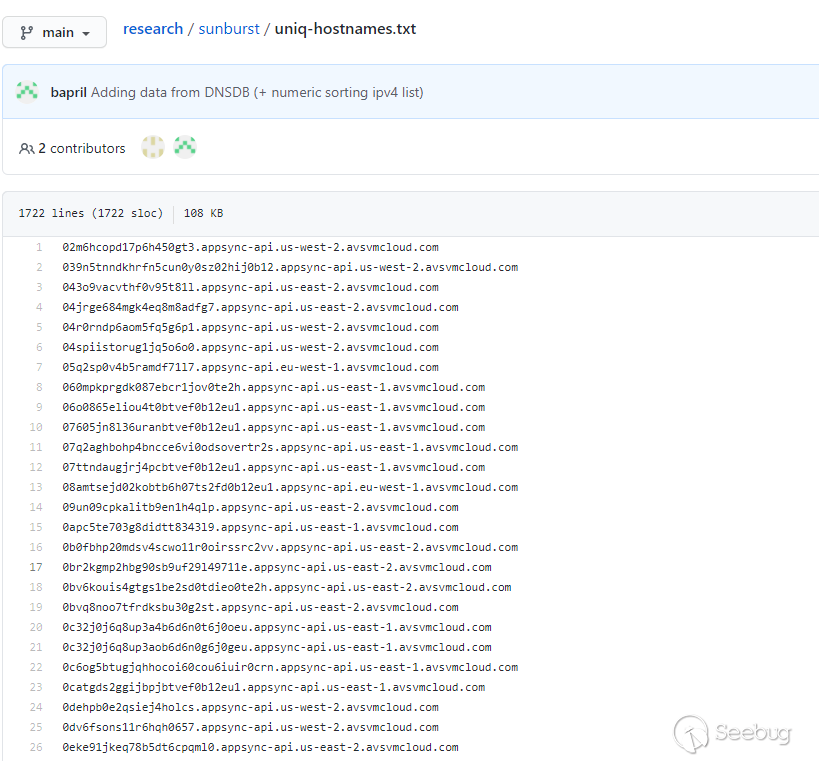This screenshot has width=819, height=761.
Task: Click the git branch icon
Action: click(x=27, y=33)
